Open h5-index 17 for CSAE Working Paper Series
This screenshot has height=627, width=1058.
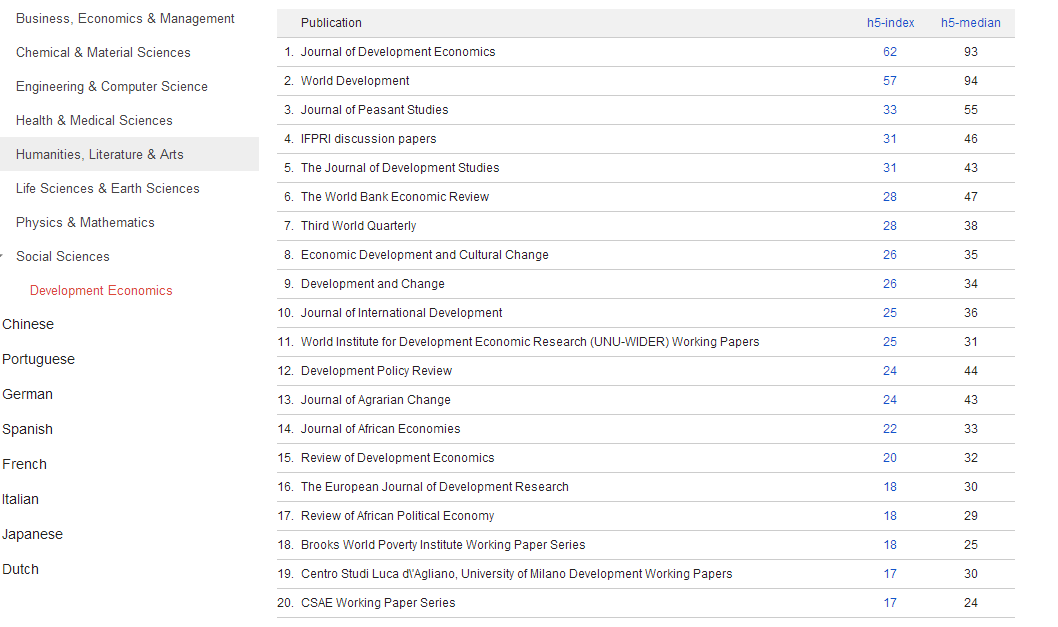(890, 603)
